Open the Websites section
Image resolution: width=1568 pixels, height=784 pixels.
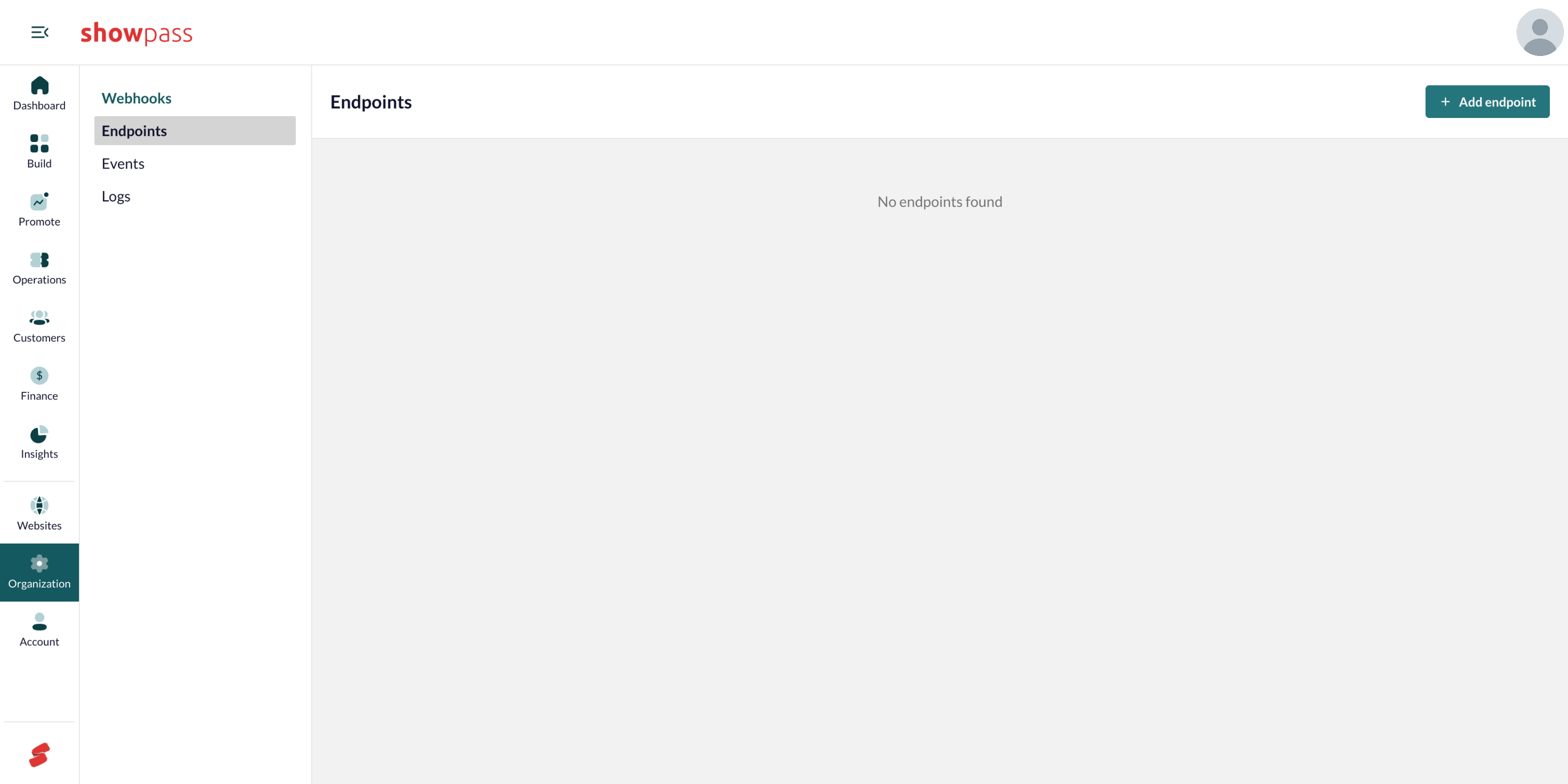pyautogui.click(x=39, y=513)
